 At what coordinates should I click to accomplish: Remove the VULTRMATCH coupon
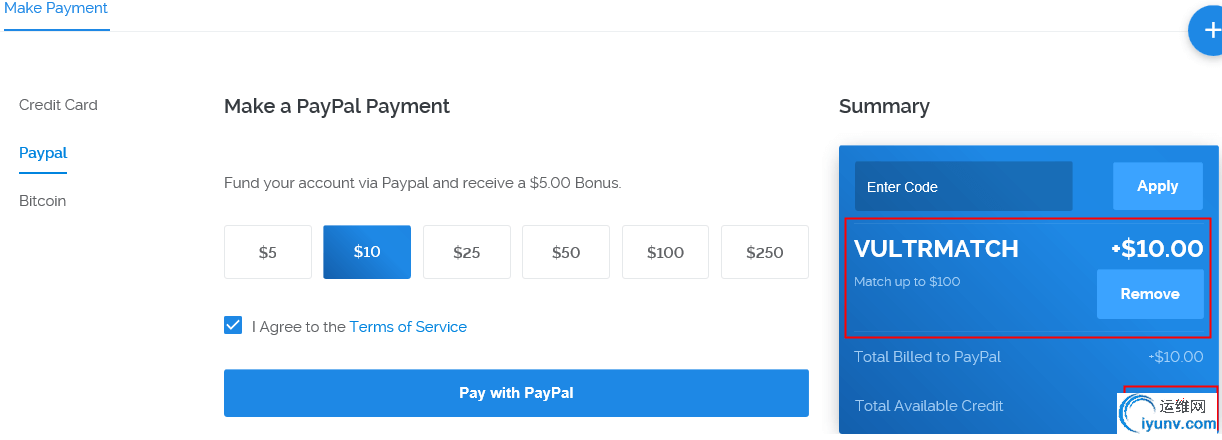tap(1149, 294)
